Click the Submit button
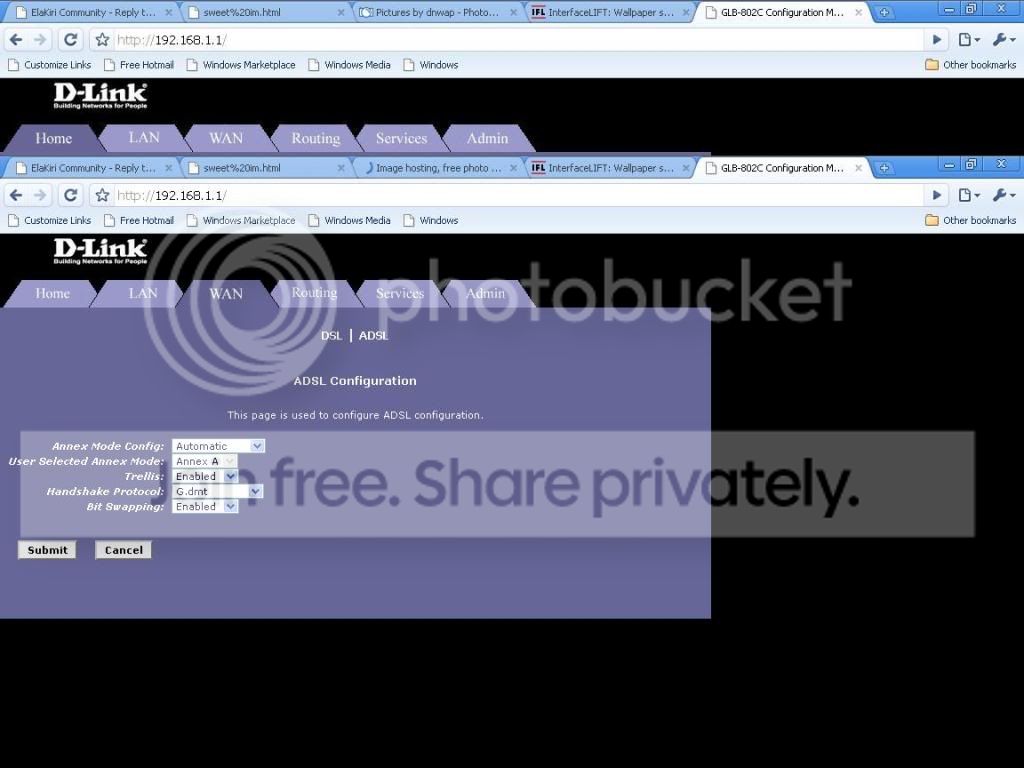Viewport: 1024px width, 768px height. pyautogui.click(x=47, y=550)
